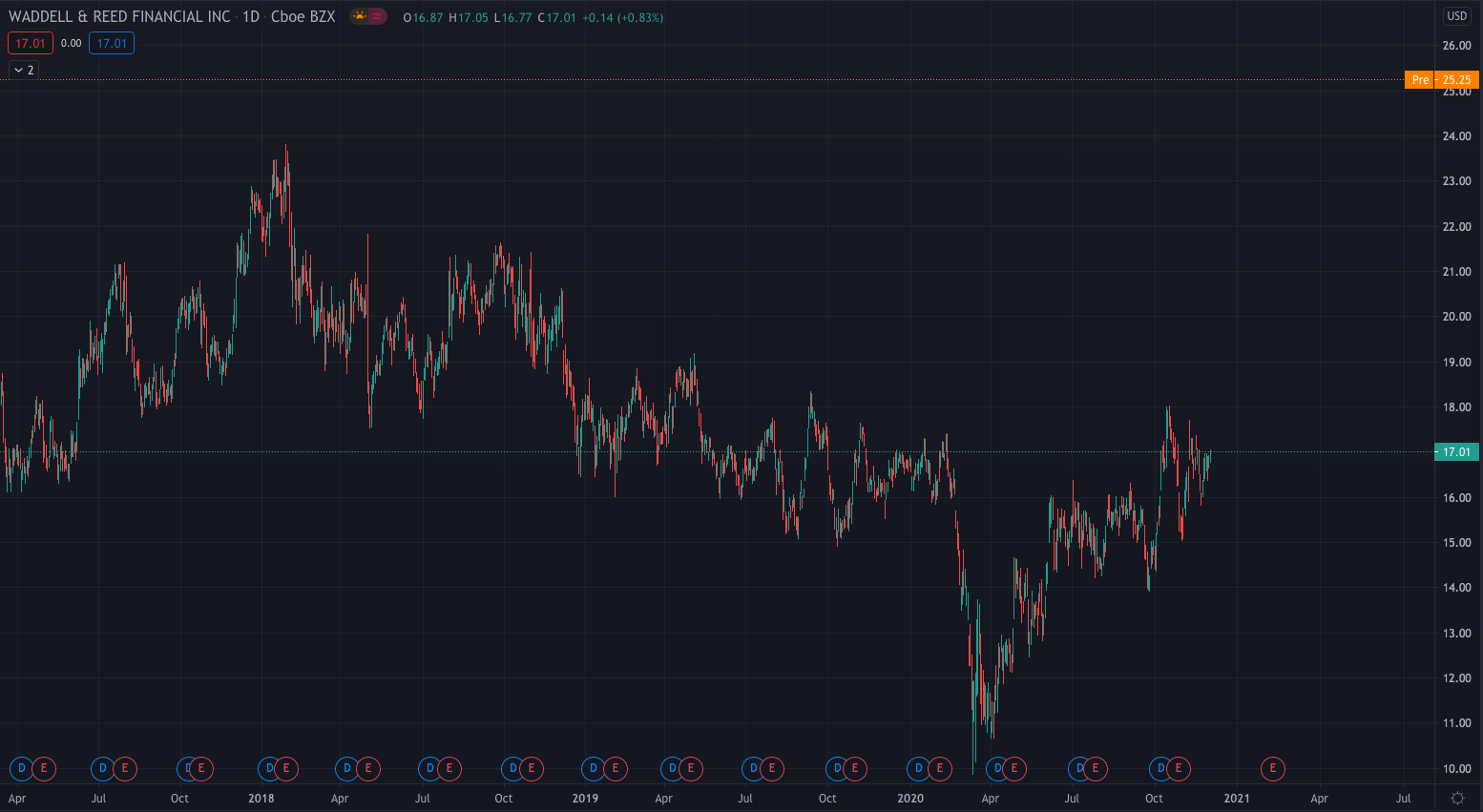Click the earnings E marker near Oct 2018
The width and height of the screenshot is (1483, 812).
[x=532, y=768]
